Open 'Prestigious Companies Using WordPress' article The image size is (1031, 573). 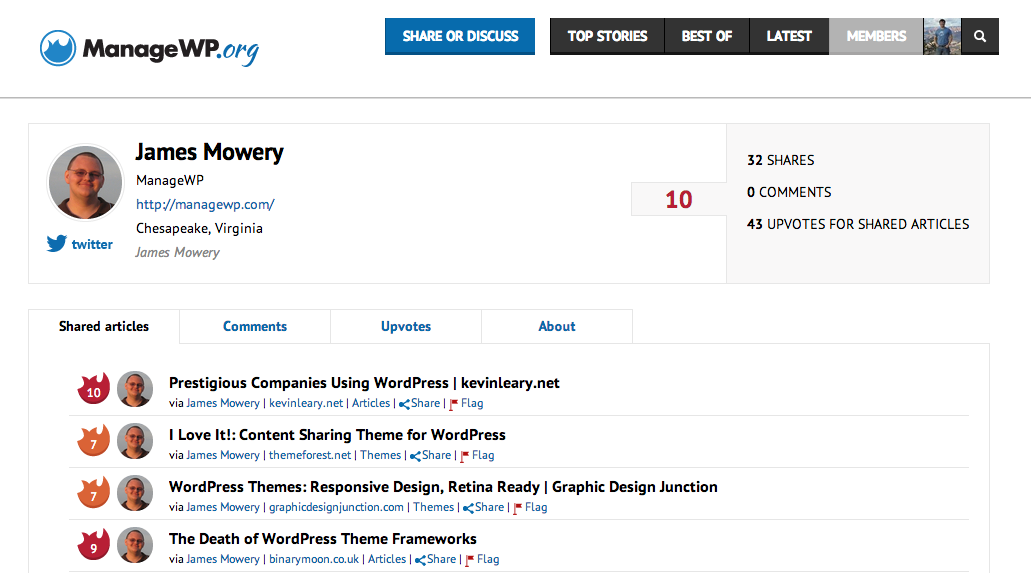(x=364, y=383)
